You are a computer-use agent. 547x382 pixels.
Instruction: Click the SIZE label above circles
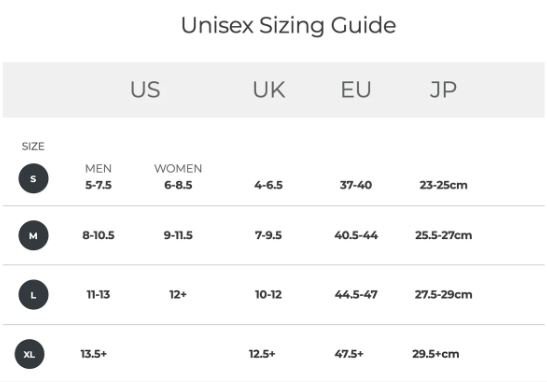point(33,146)
